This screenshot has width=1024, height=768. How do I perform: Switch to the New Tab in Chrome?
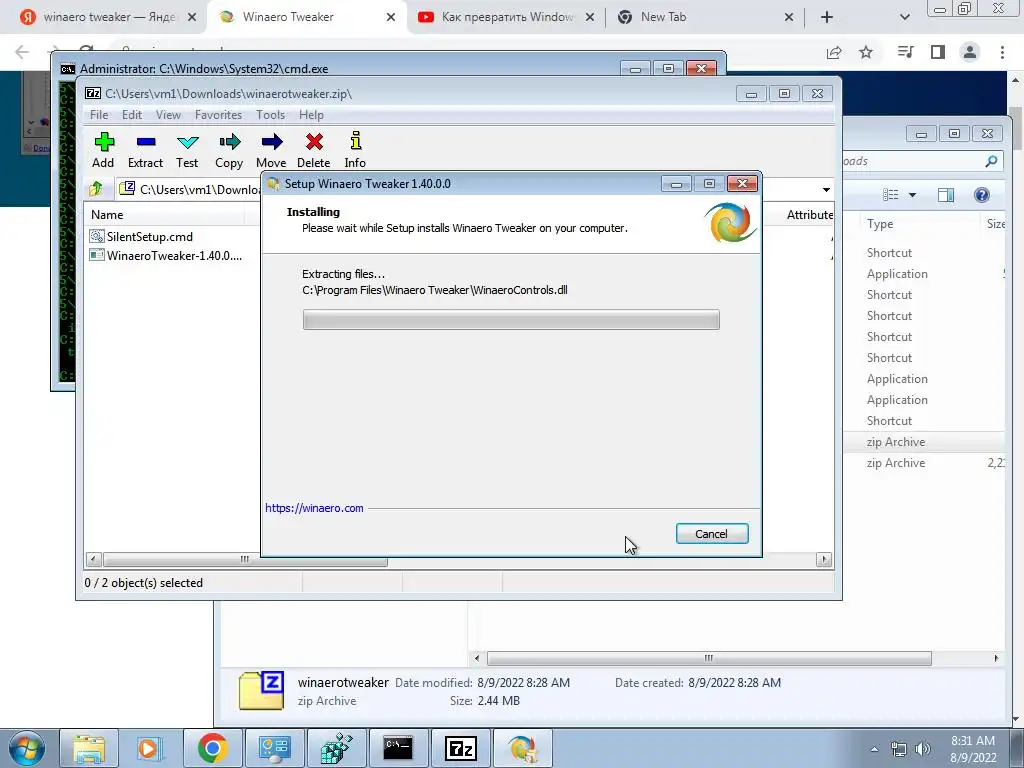[x=664, y=17]
